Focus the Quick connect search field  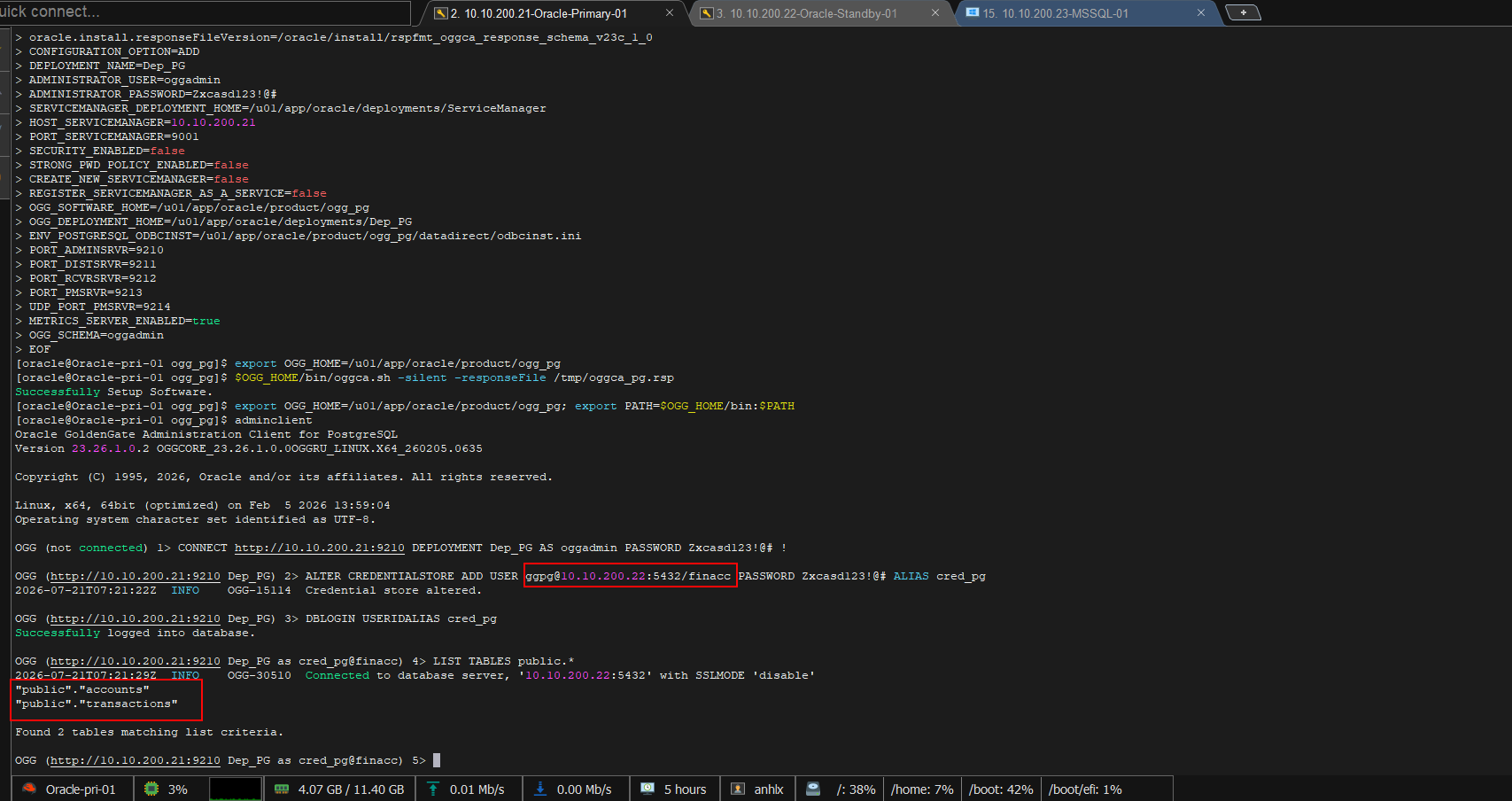tap(205, 12)
